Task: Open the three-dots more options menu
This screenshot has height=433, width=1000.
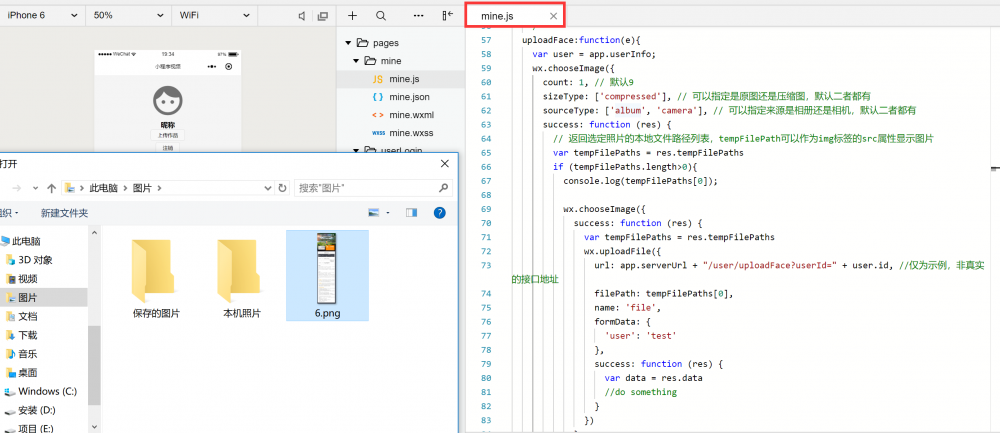Action: (418, 16)
